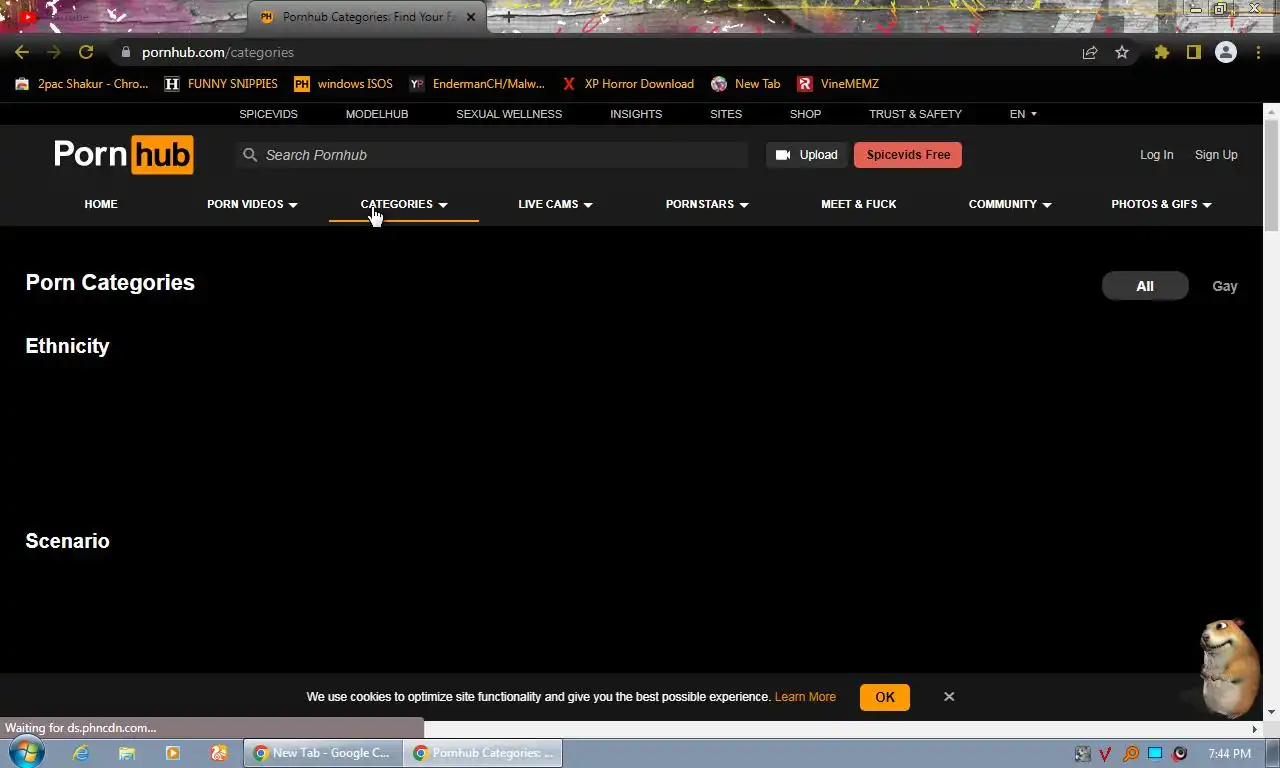The width and height of the screenshot is (1280, 768).
Task: Accept cookies with the OK button
Action: coord(885,697)
